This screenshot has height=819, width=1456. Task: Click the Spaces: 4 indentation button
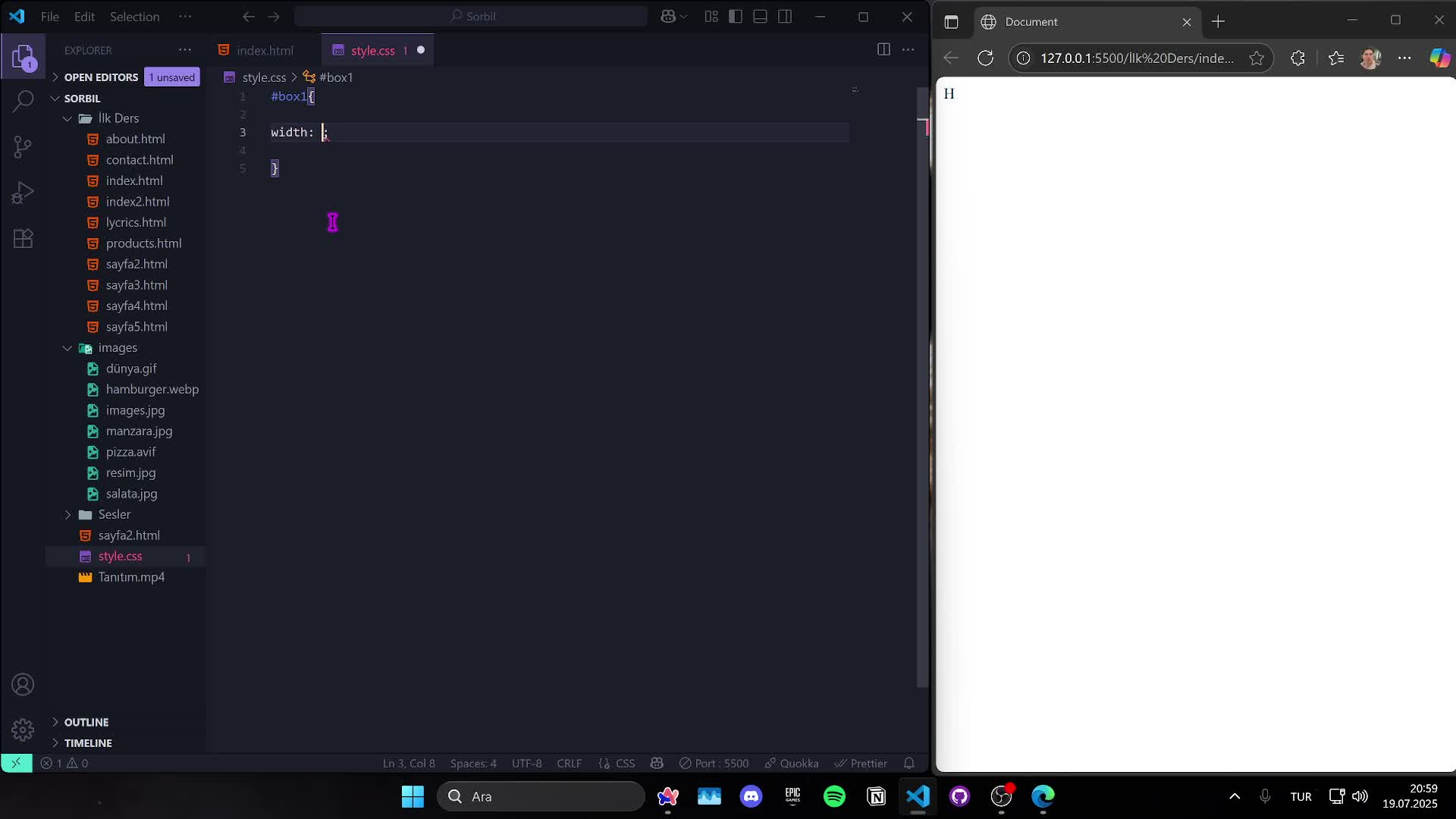coord(473,763)
